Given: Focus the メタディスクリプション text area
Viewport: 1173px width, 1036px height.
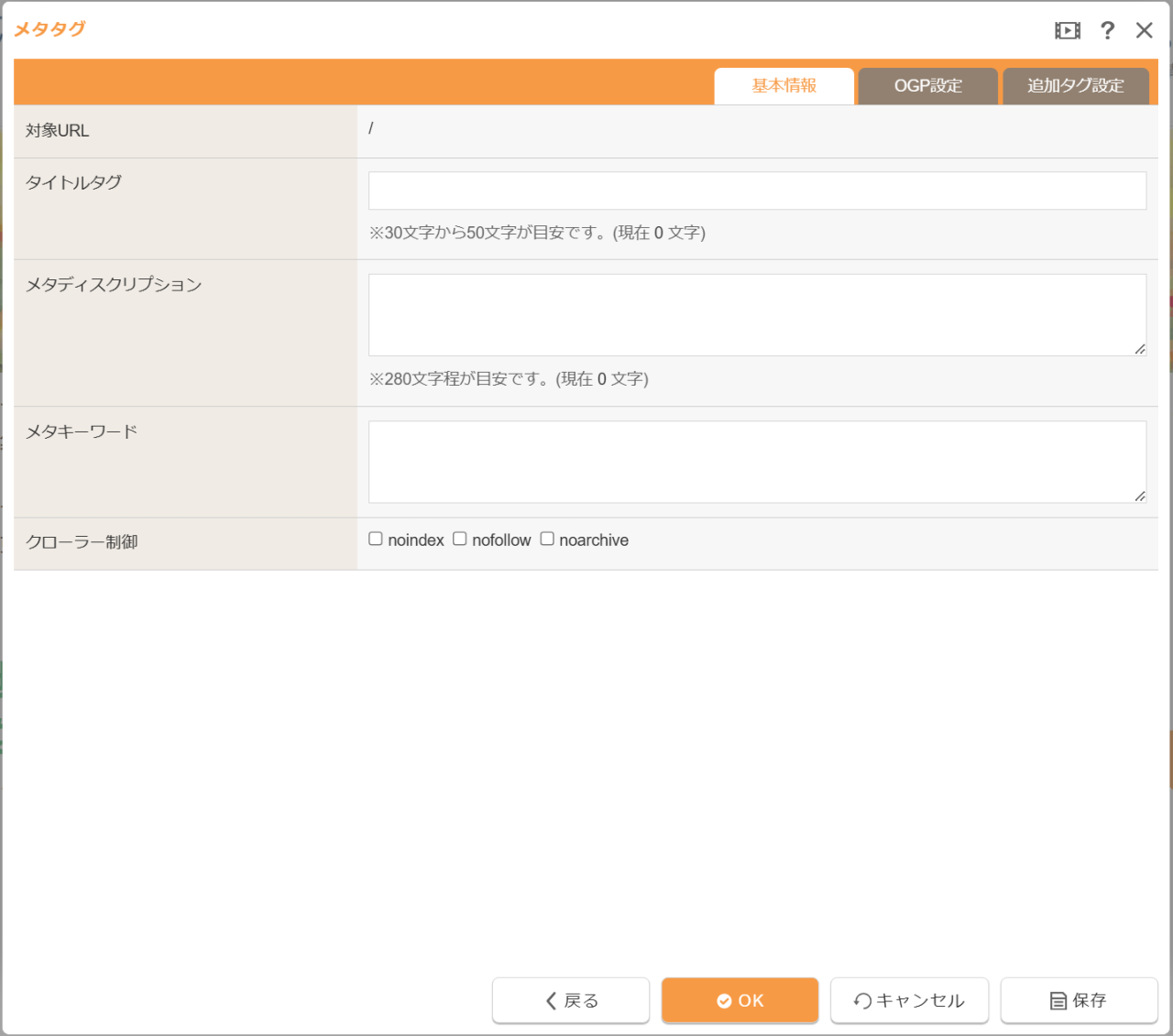Looking at the screenshot, I should click(757, 314).
